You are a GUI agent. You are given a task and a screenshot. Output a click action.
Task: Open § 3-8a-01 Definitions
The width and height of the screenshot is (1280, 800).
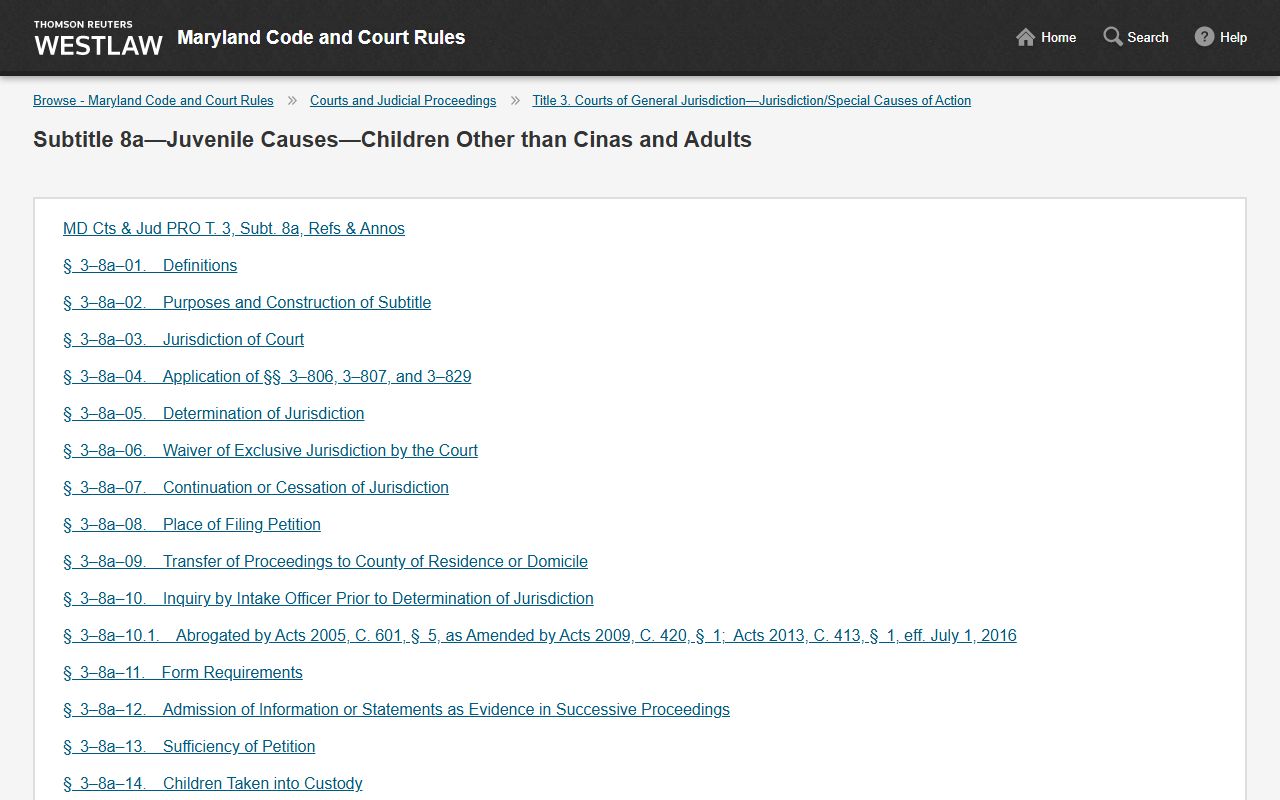[x=150, y=265]
